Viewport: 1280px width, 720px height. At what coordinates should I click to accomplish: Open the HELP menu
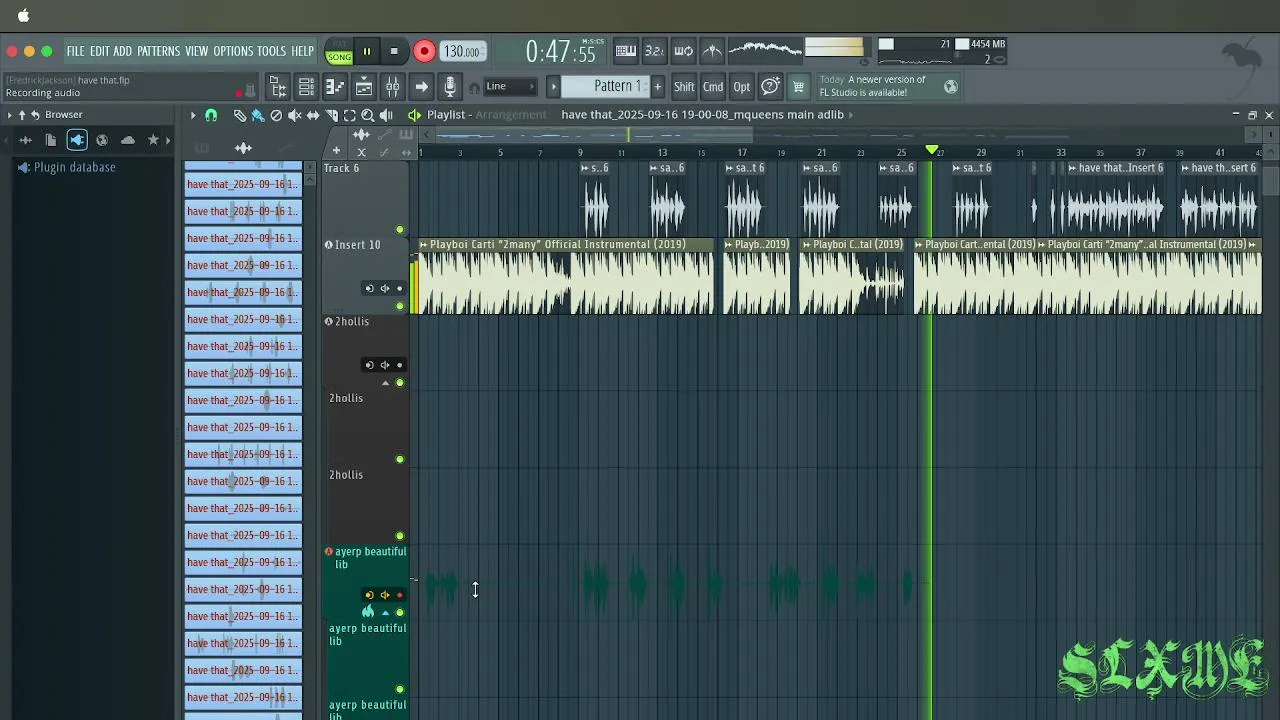point(302,51)
